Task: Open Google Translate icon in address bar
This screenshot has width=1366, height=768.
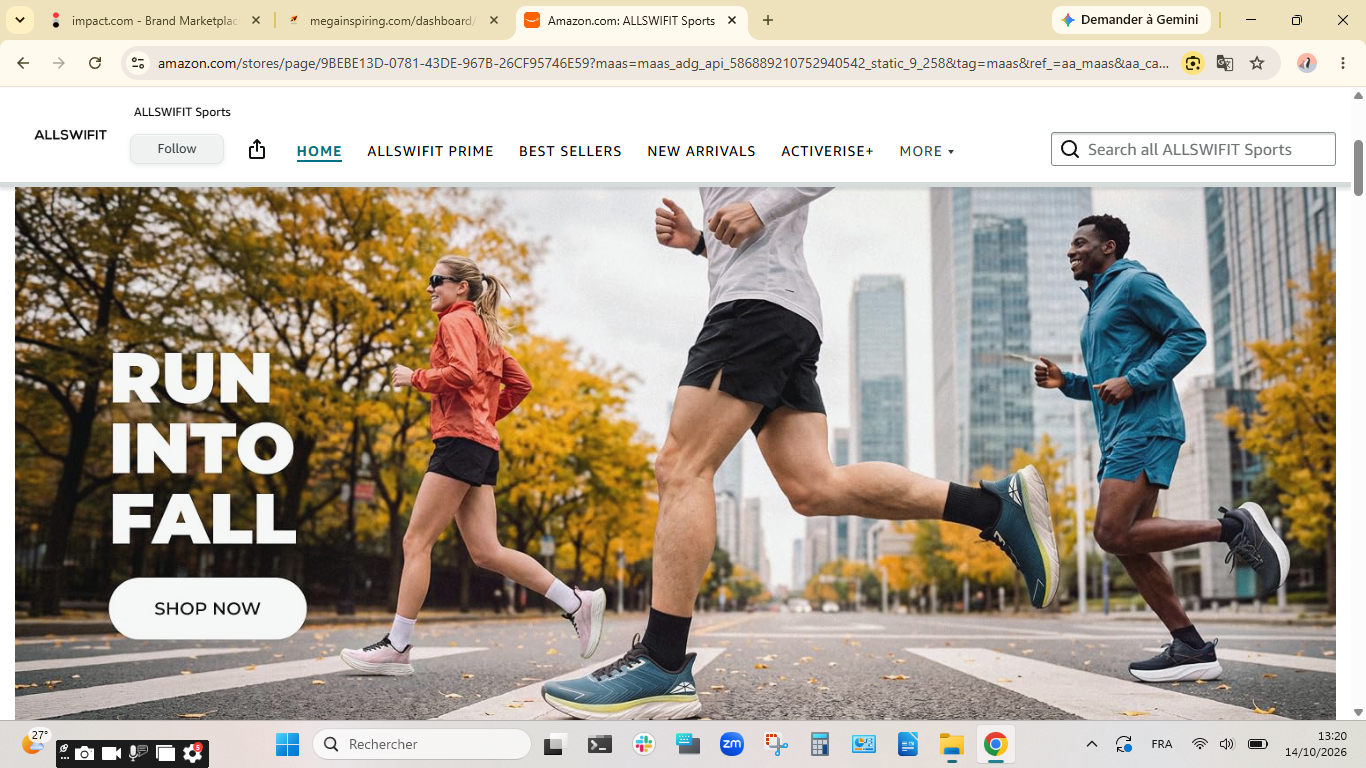Action: 1225,63
